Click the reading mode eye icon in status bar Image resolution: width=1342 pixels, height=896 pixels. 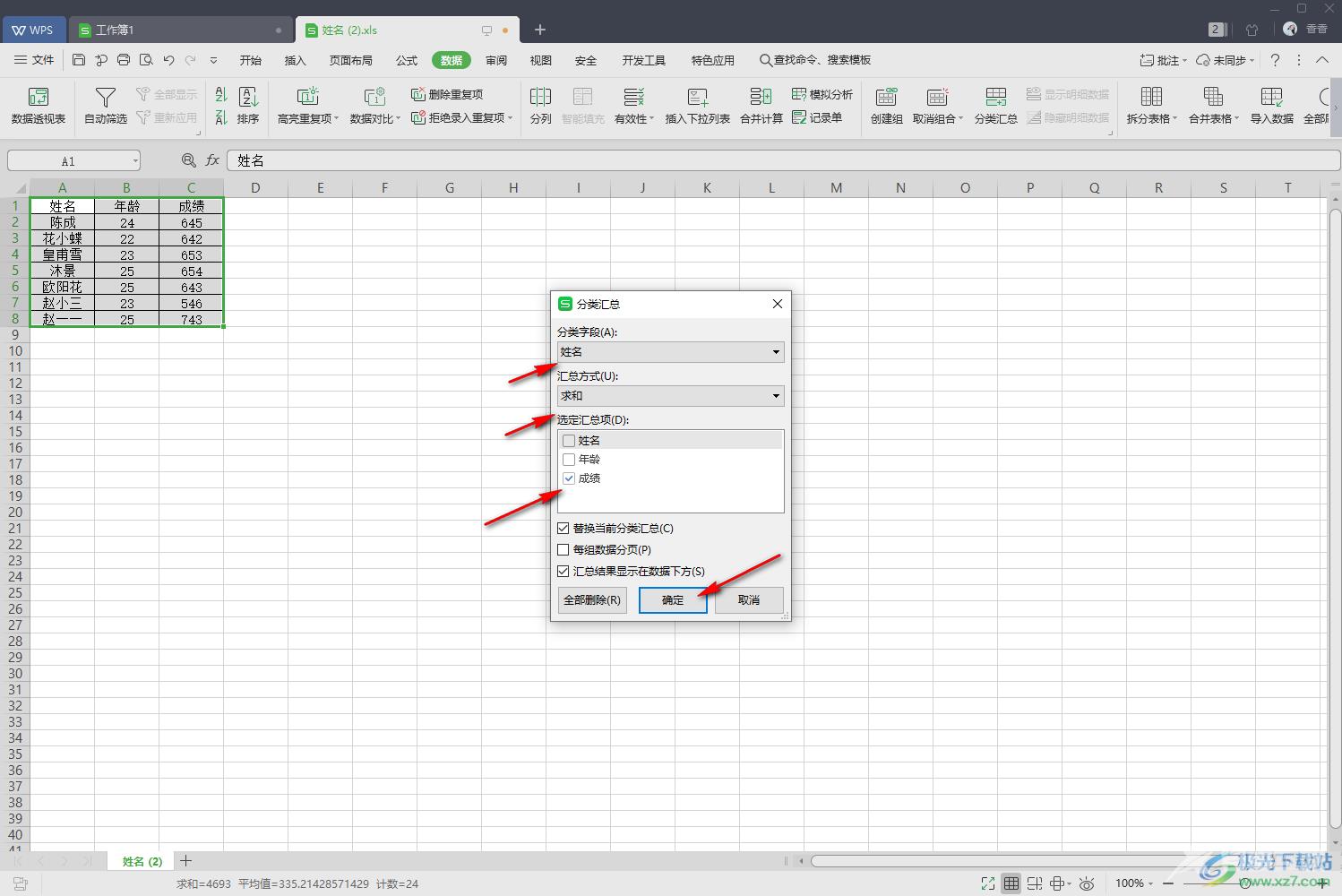pos(1087,883)
